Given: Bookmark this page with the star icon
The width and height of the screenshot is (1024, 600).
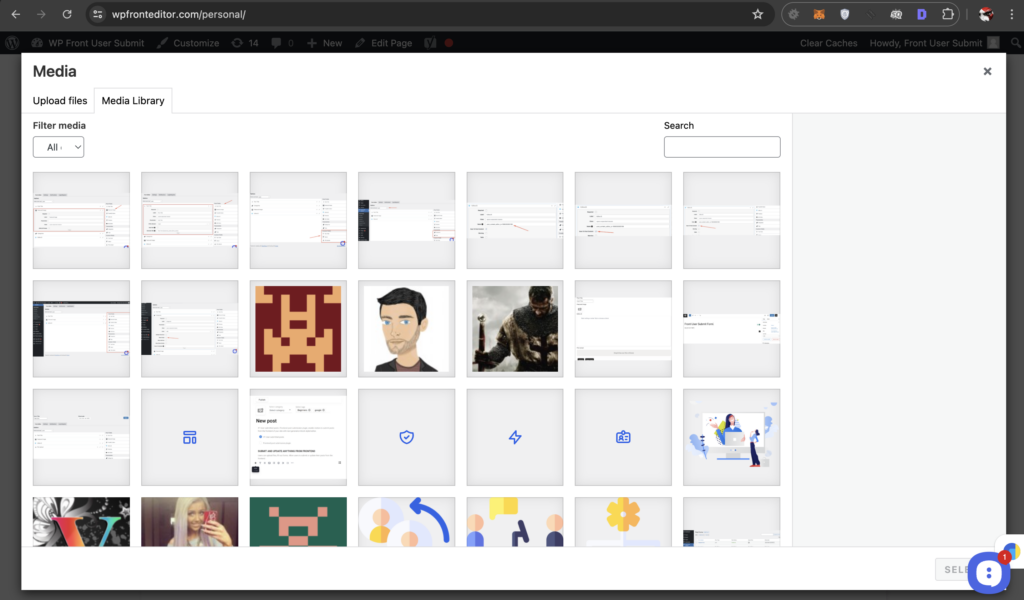Looking at the screenshot, I should click(x=757, y=15).
